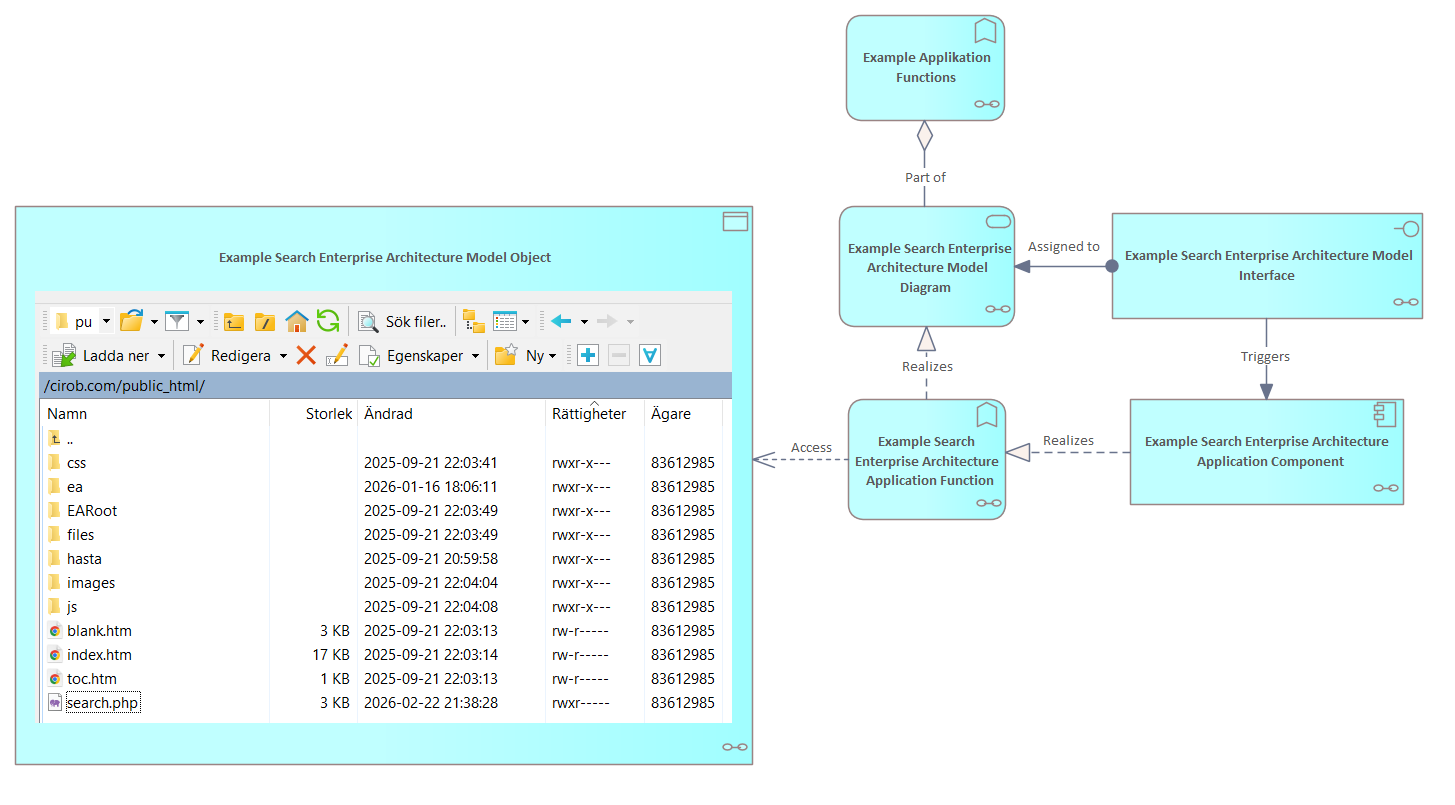Click the red delete X icon

tap(306, 355)
